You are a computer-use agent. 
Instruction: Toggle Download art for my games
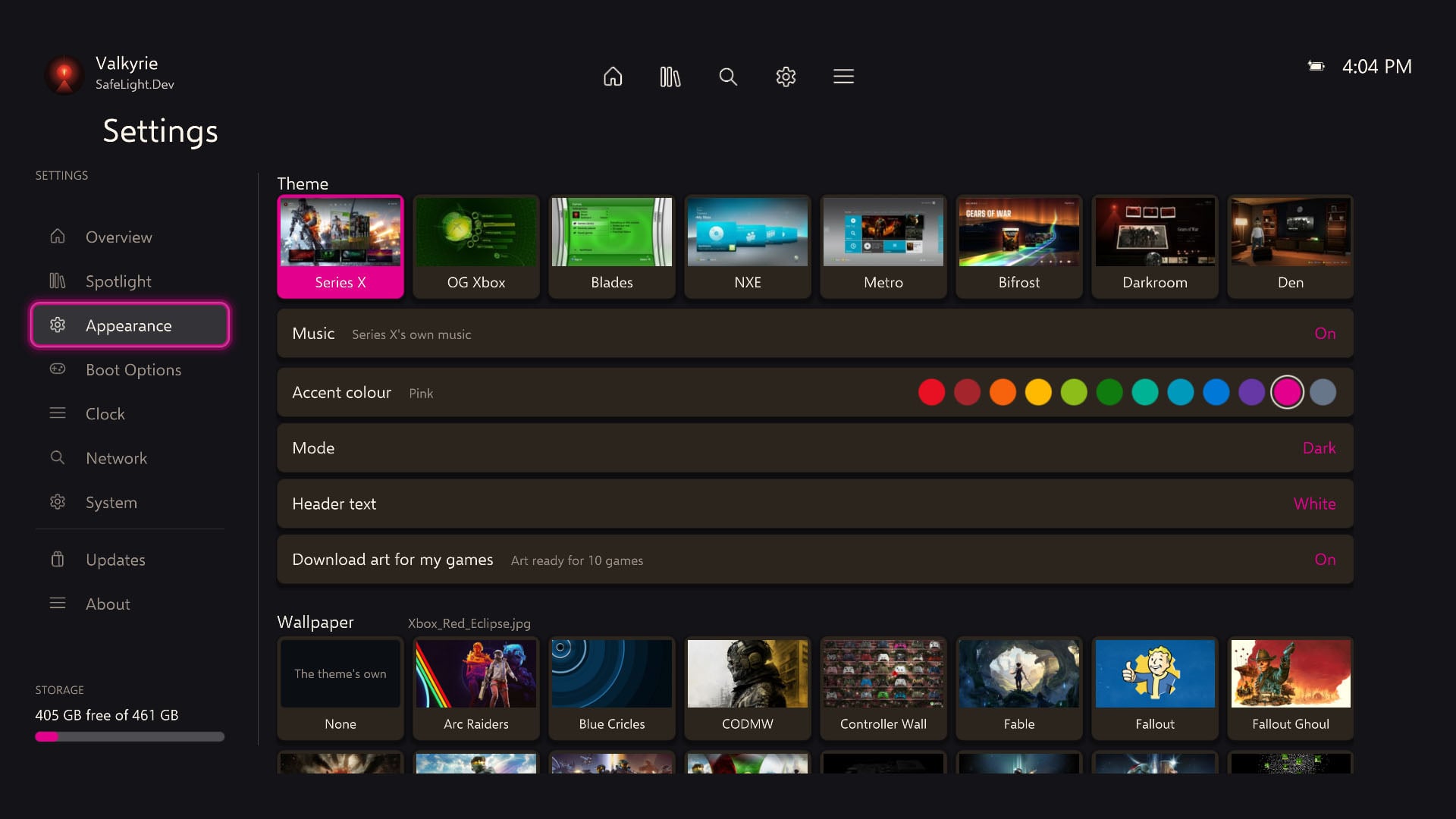tap(815, 560)
